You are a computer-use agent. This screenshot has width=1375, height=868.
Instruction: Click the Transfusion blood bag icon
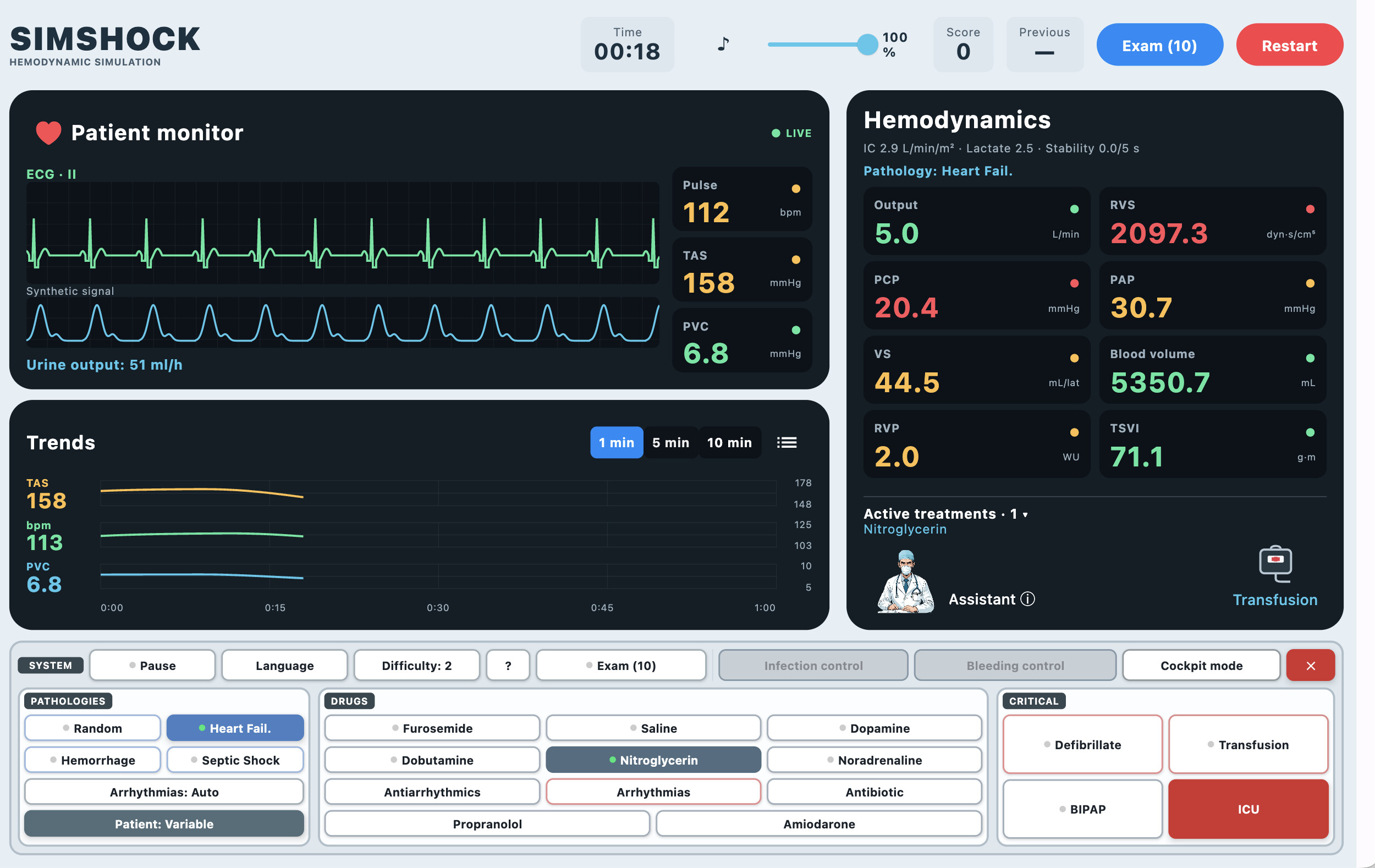pos(1275,564)
